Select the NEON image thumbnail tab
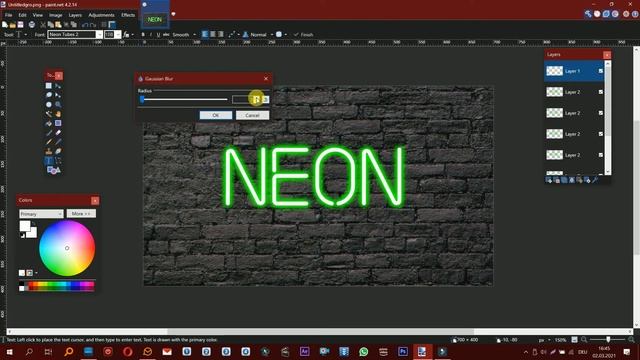 coord(155,20)
